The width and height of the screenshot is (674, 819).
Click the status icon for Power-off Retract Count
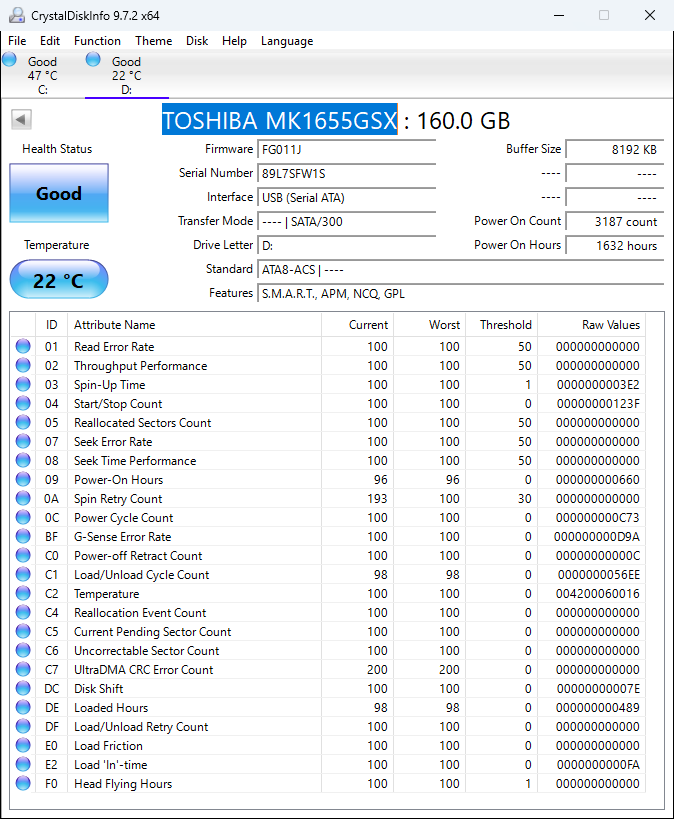[x=23, y=555]
